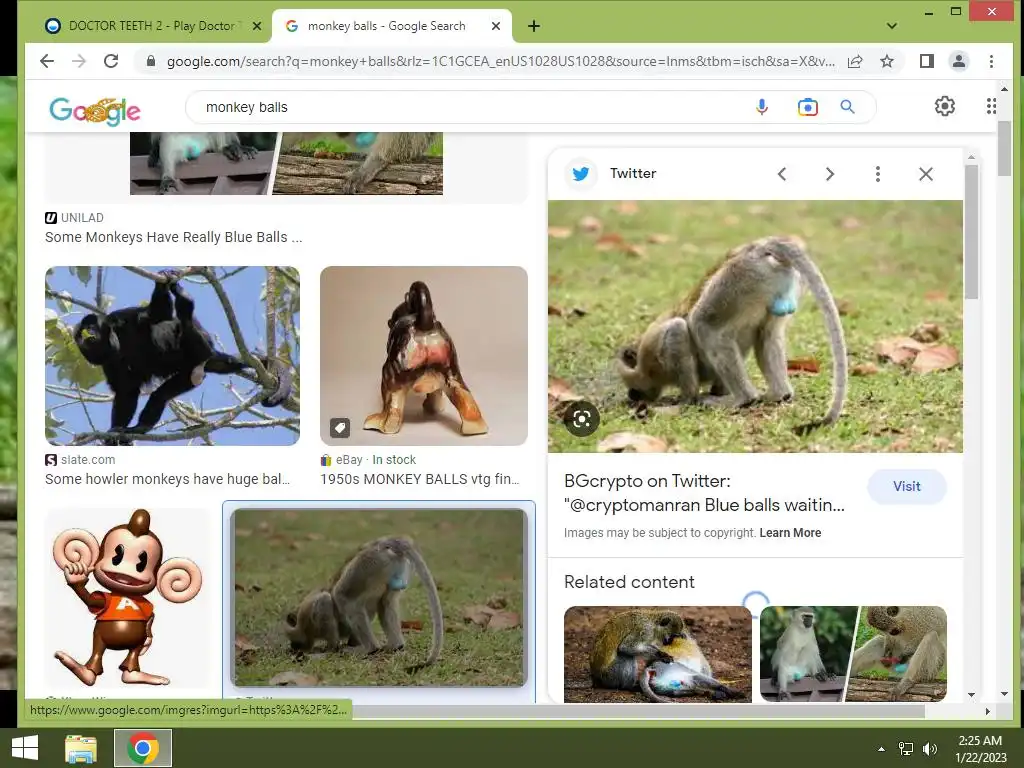This screenshot has height=768, width=1024.
Task: Open volume control tray icon
Action: 930,749
